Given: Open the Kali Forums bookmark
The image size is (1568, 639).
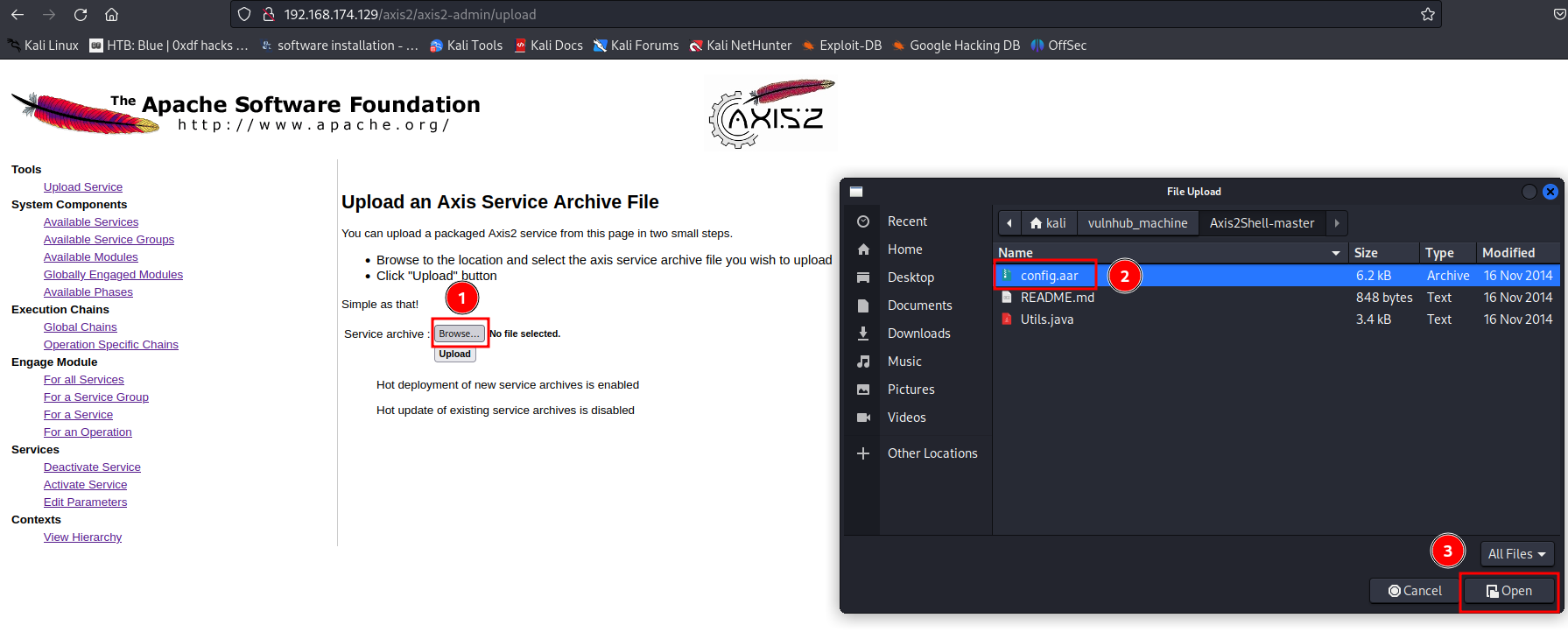Looking at the screenshot, I should tap(636, 46).
